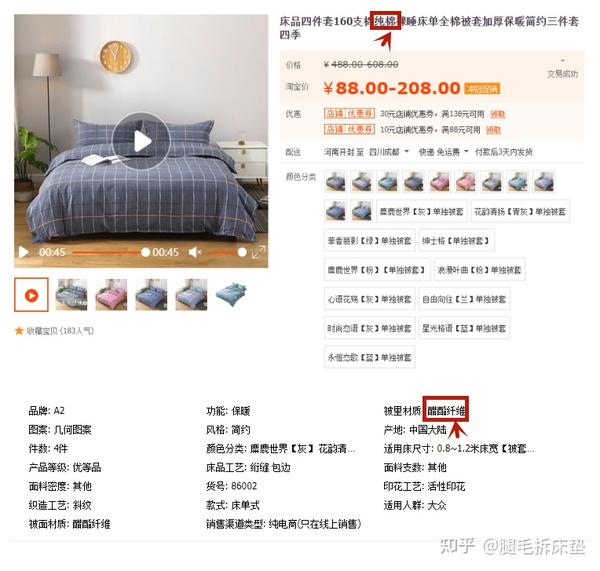Select the pink bedding thumbnail under the video
600x571 pixels.
[x=111, y=295]
